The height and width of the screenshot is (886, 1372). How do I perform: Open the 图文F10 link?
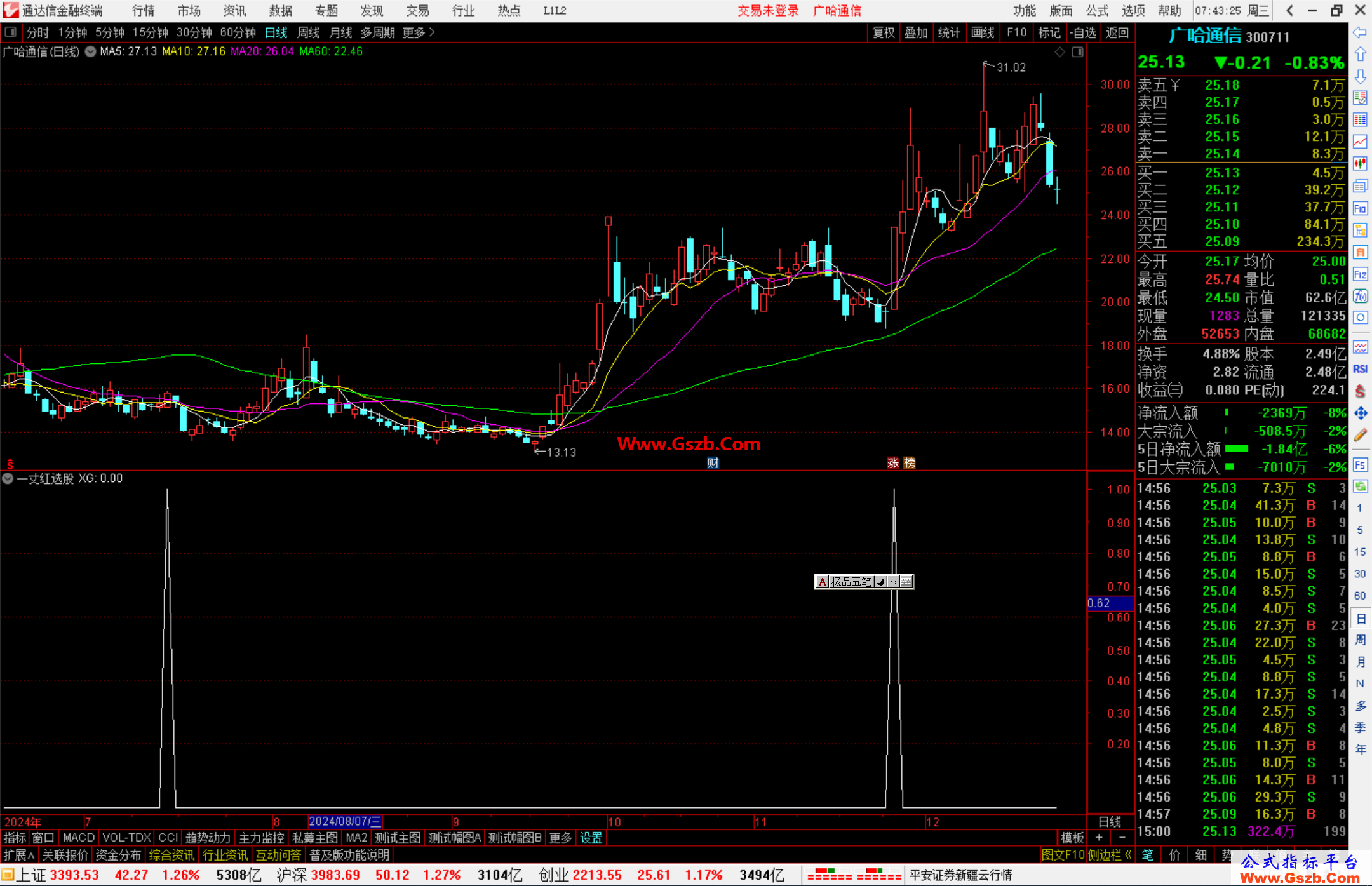[1063, 855]
